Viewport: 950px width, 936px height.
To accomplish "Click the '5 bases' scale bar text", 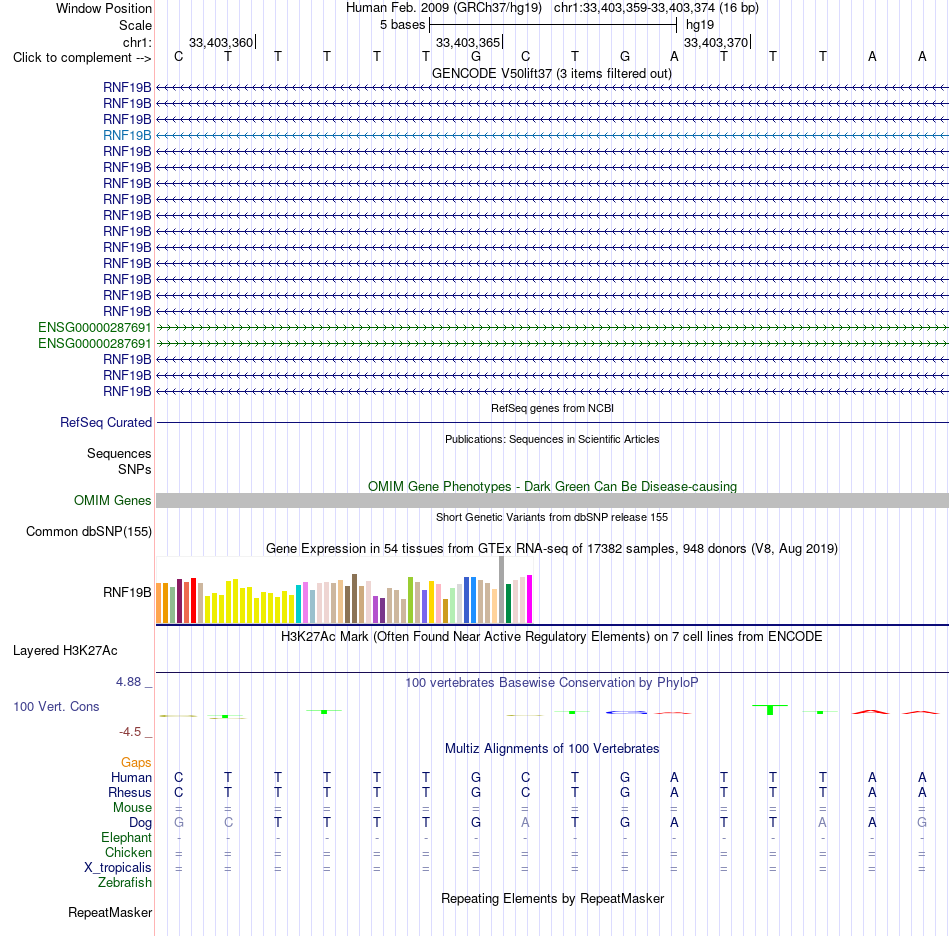I will tap(402, 25).
